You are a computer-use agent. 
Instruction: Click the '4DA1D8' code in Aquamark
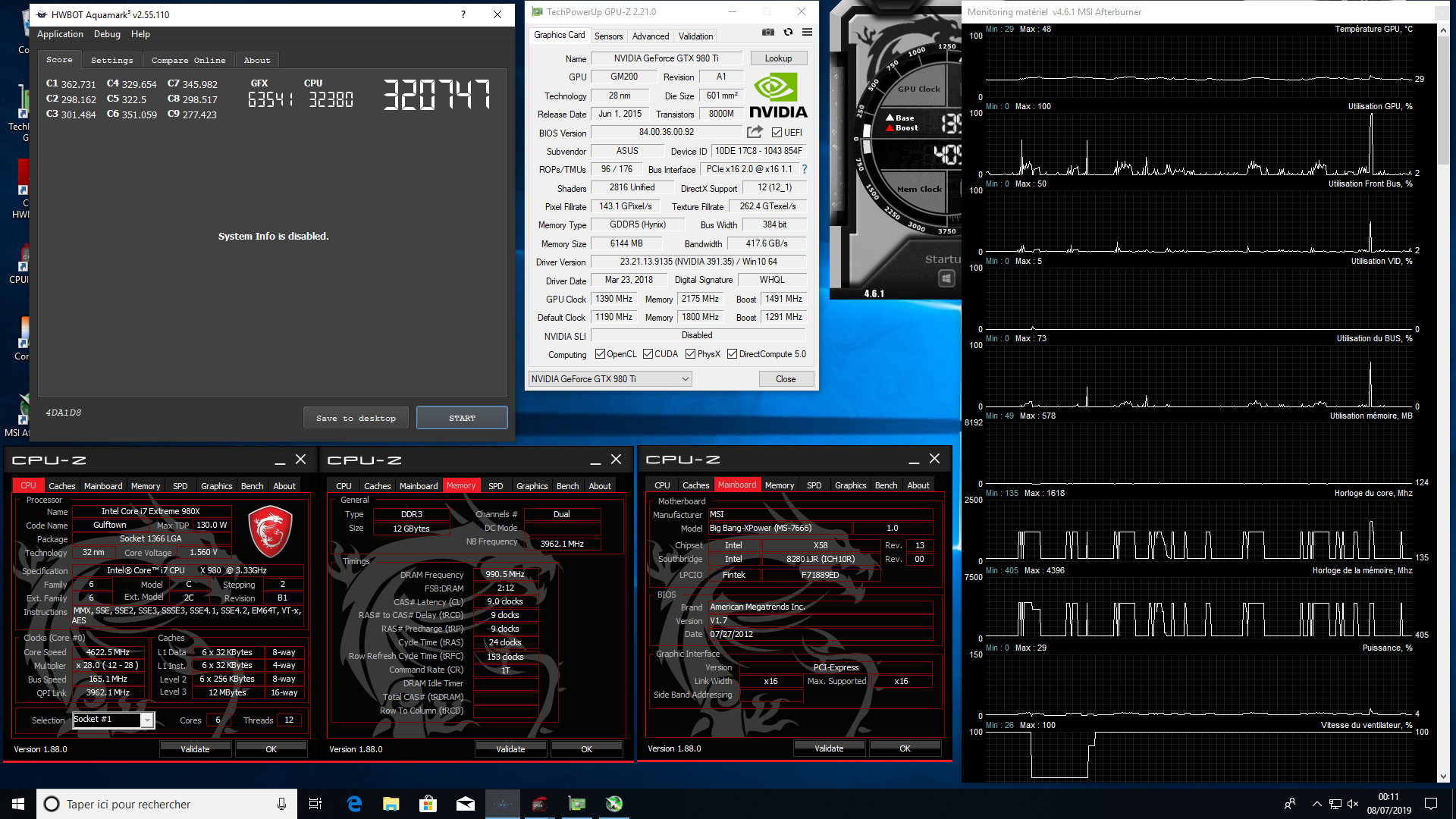[63, 413]
